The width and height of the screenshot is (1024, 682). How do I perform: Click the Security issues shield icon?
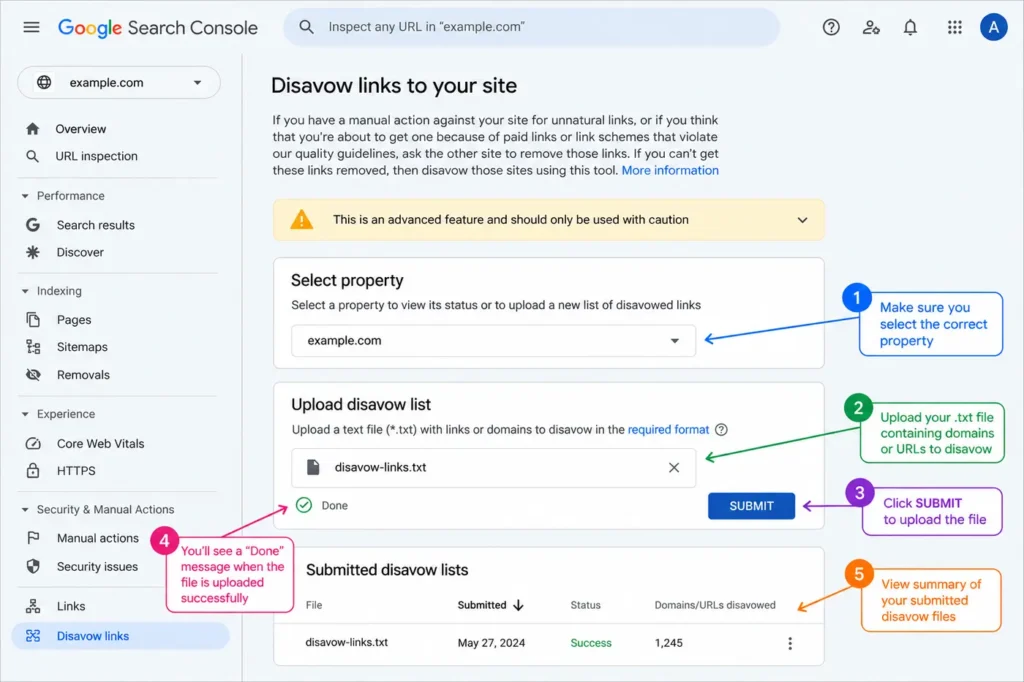[33, 566]
